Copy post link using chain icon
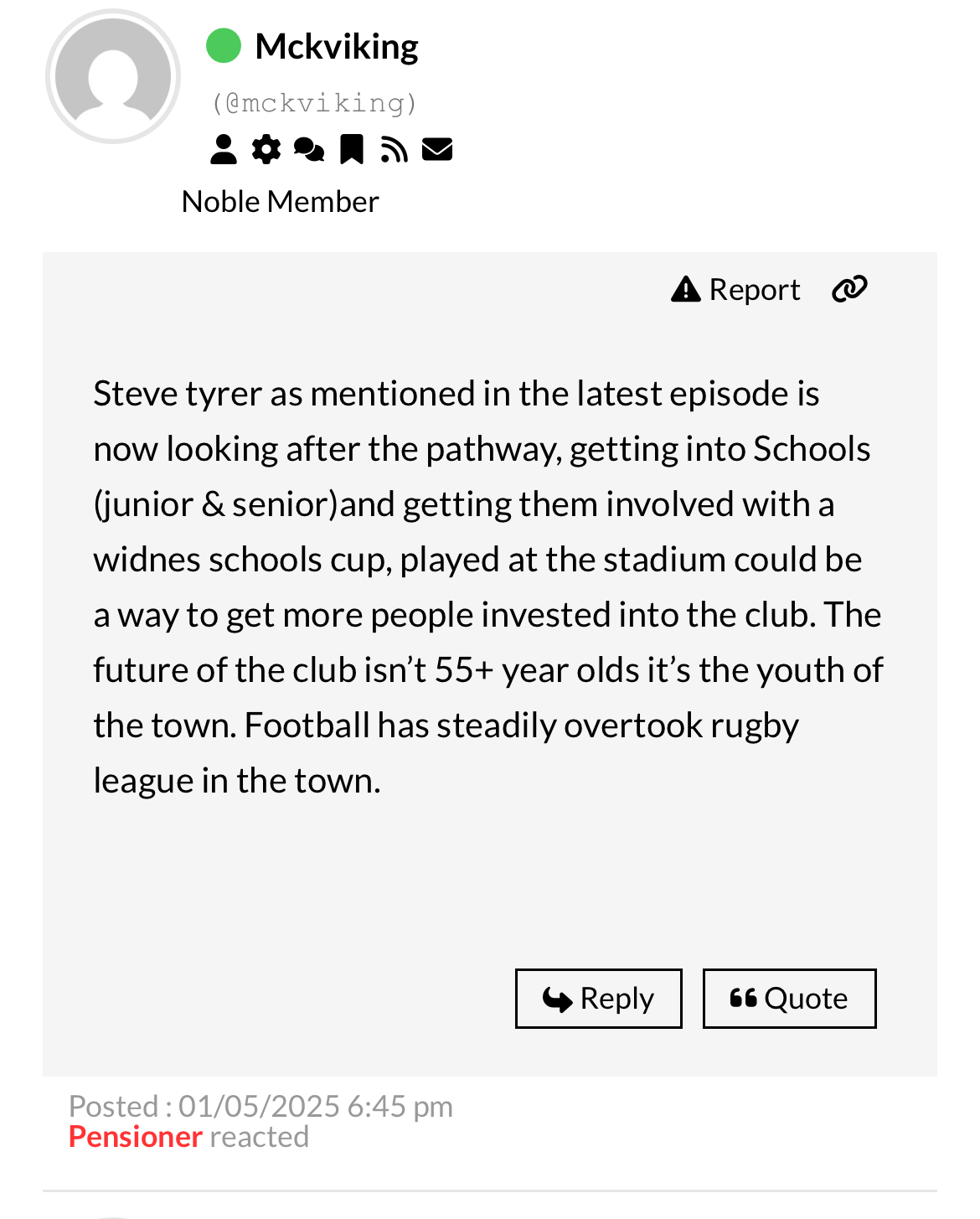The width and height of the screenshot is (980, 1219). (849, 289)
